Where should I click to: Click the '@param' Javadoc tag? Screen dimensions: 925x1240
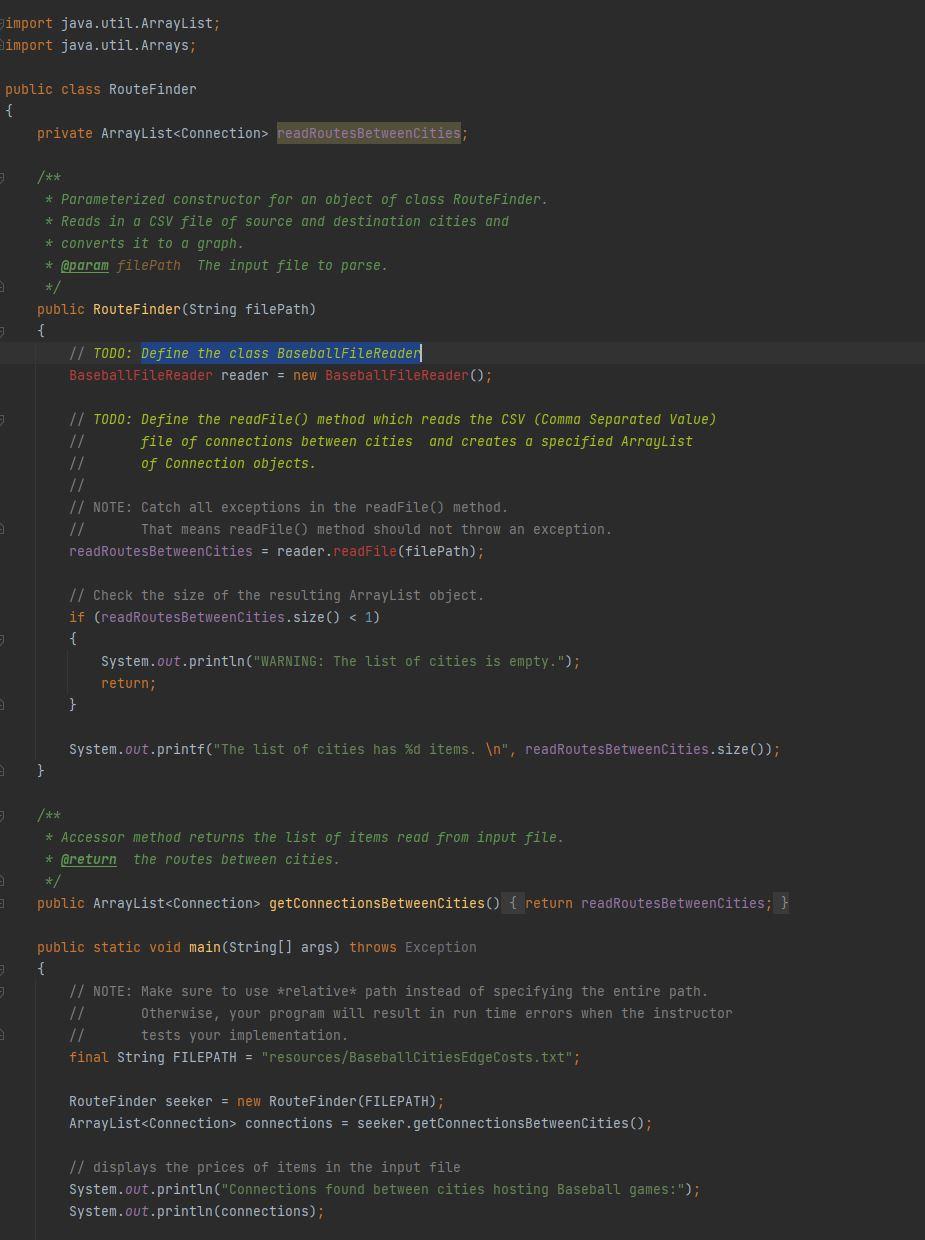pos(85,265)
